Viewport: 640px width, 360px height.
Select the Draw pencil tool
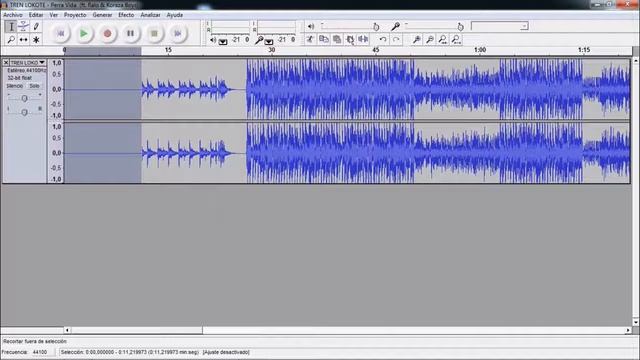36,27
